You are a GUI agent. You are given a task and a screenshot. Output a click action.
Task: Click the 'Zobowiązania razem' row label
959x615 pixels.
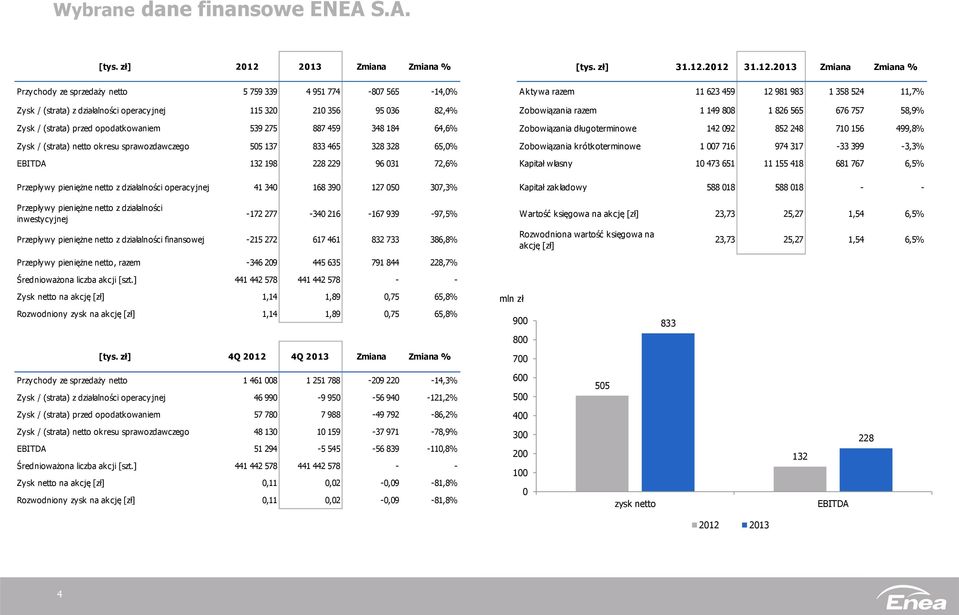pos(558,111)
